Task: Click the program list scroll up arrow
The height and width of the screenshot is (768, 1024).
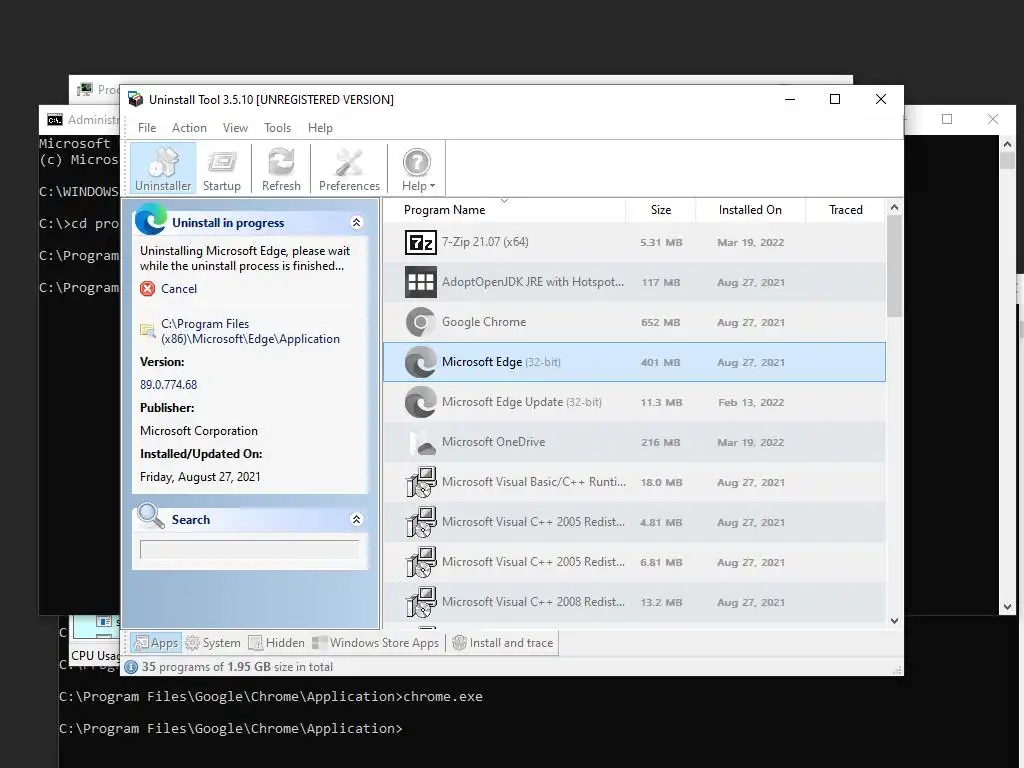Action: pos(895,208)
